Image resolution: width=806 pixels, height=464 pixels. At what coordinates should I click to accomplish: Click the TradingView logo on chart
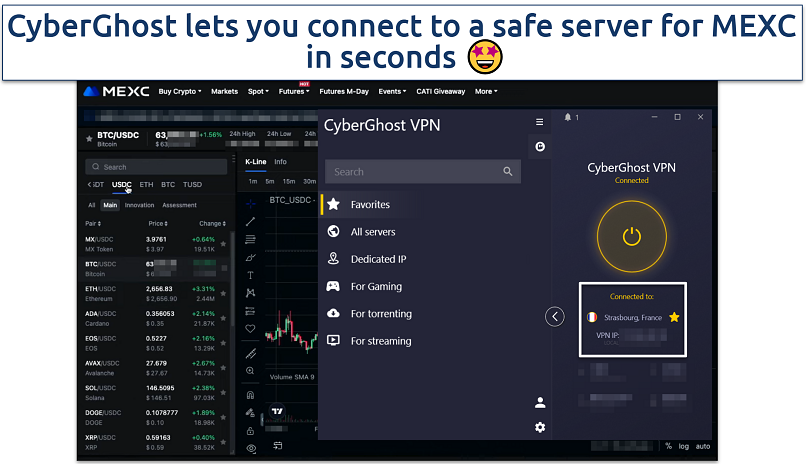(x=277, y=411)
